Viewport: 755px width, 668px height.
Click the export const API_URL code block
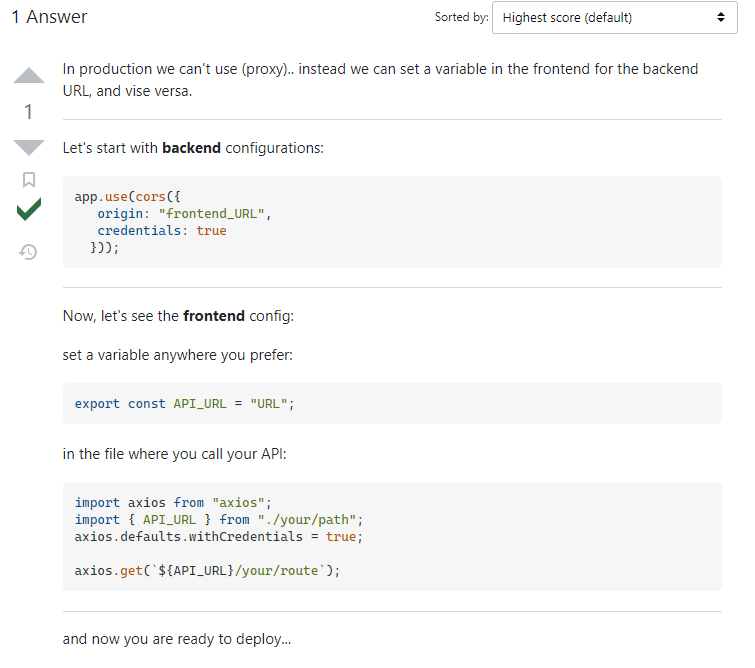[392, 404]
